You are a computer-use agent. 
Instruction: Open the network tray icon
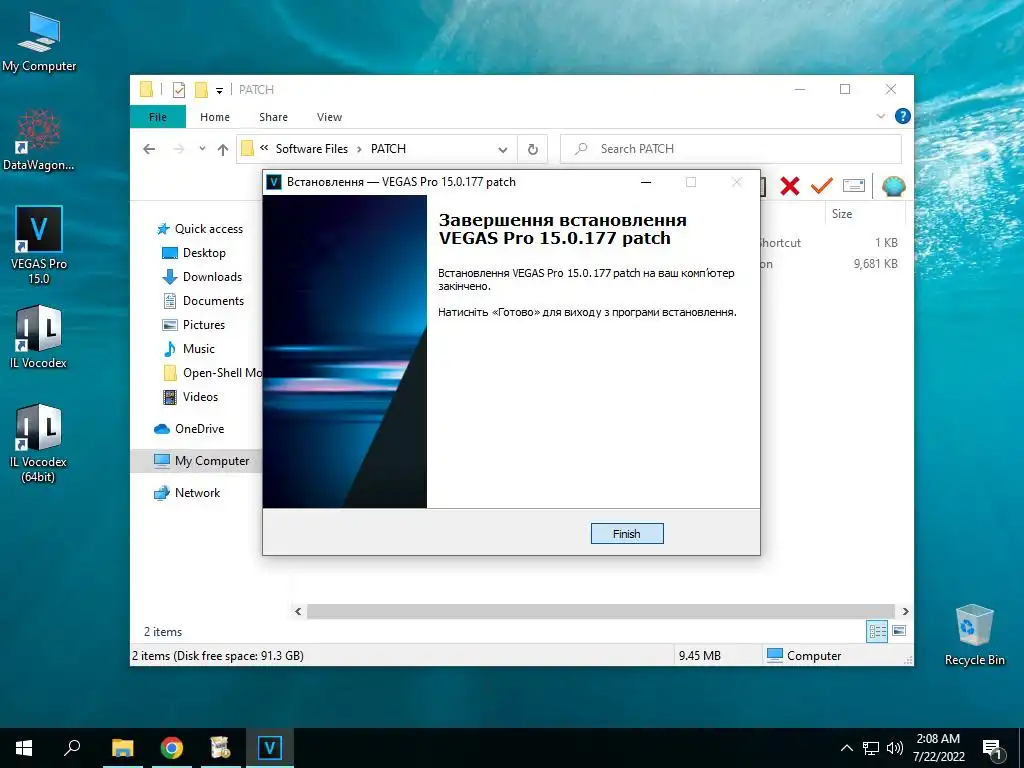click(x=871, y=748)
